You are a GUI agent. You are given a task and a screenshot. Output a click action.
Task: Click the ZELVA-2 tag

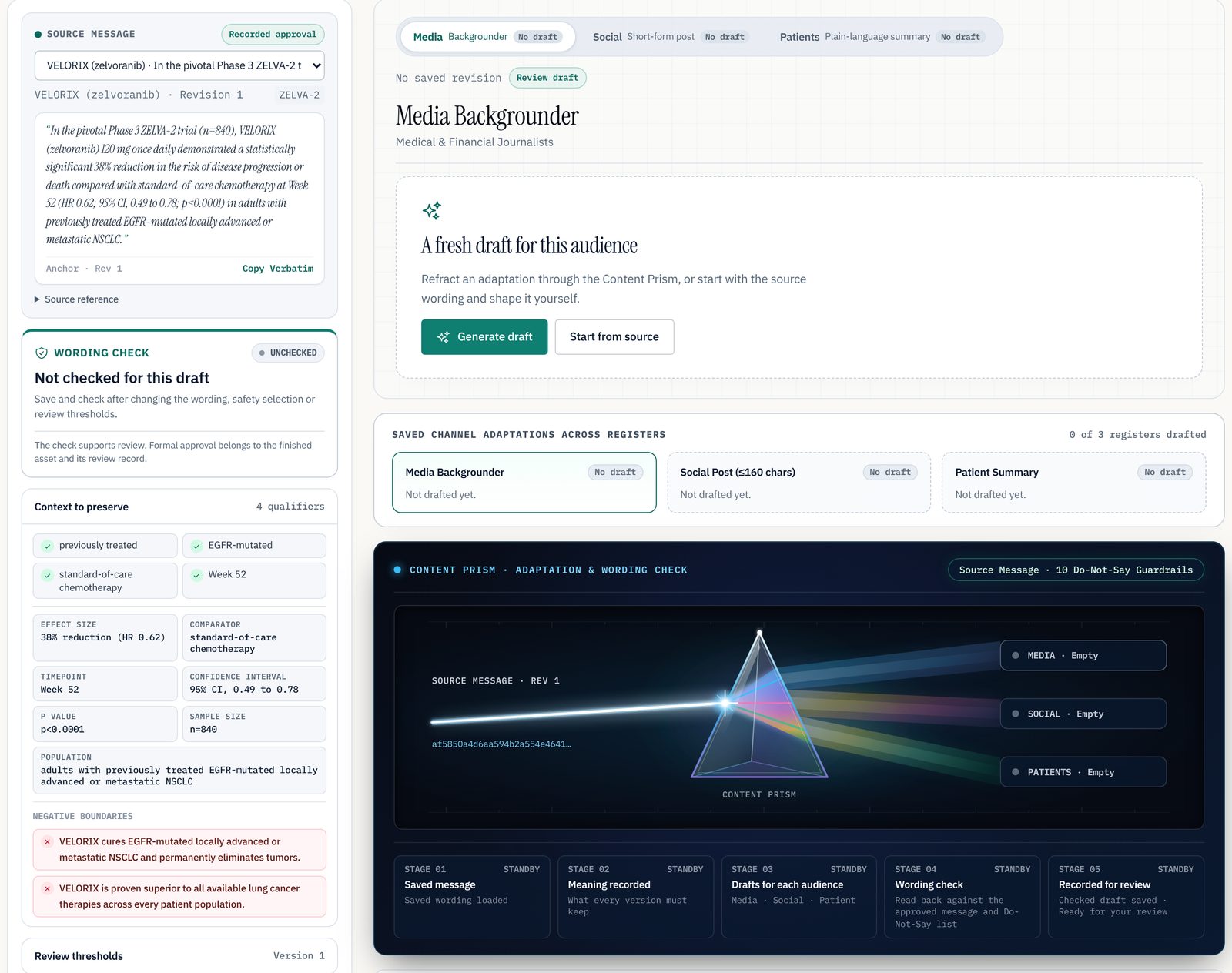coord(299,95)
